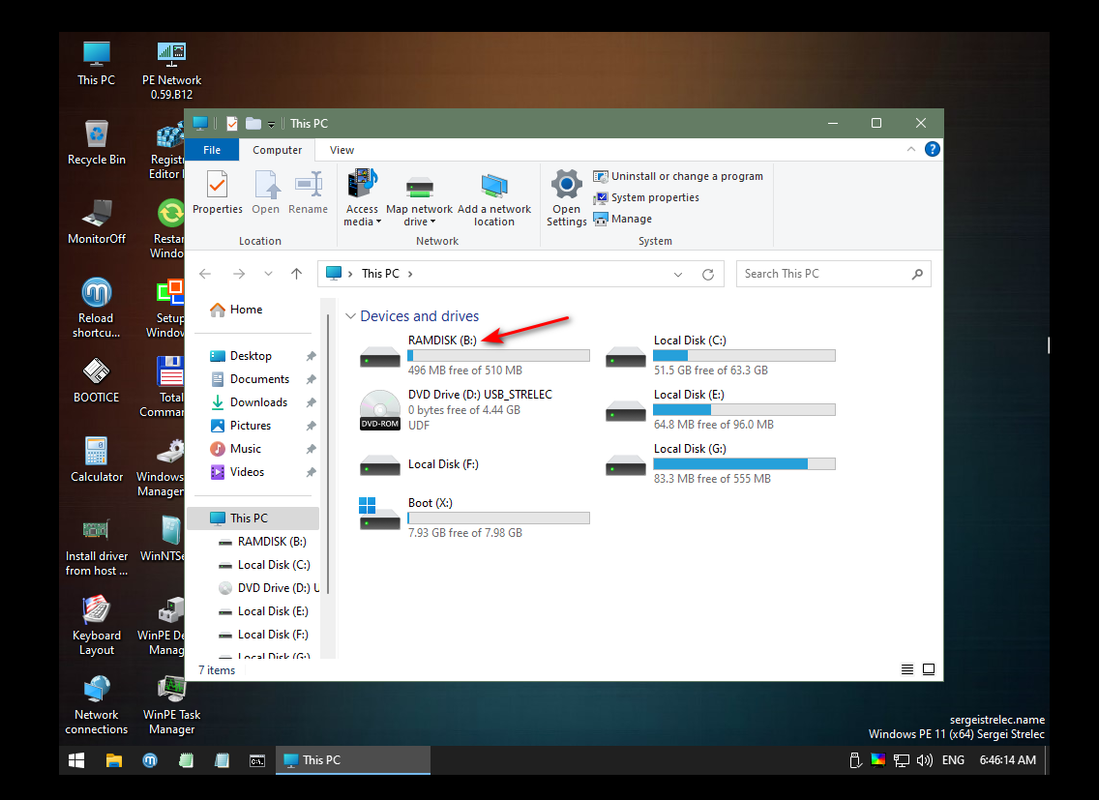1099x800 pixels.
Task: Switch to large icons view layout
Action: (x=929, y=670)
